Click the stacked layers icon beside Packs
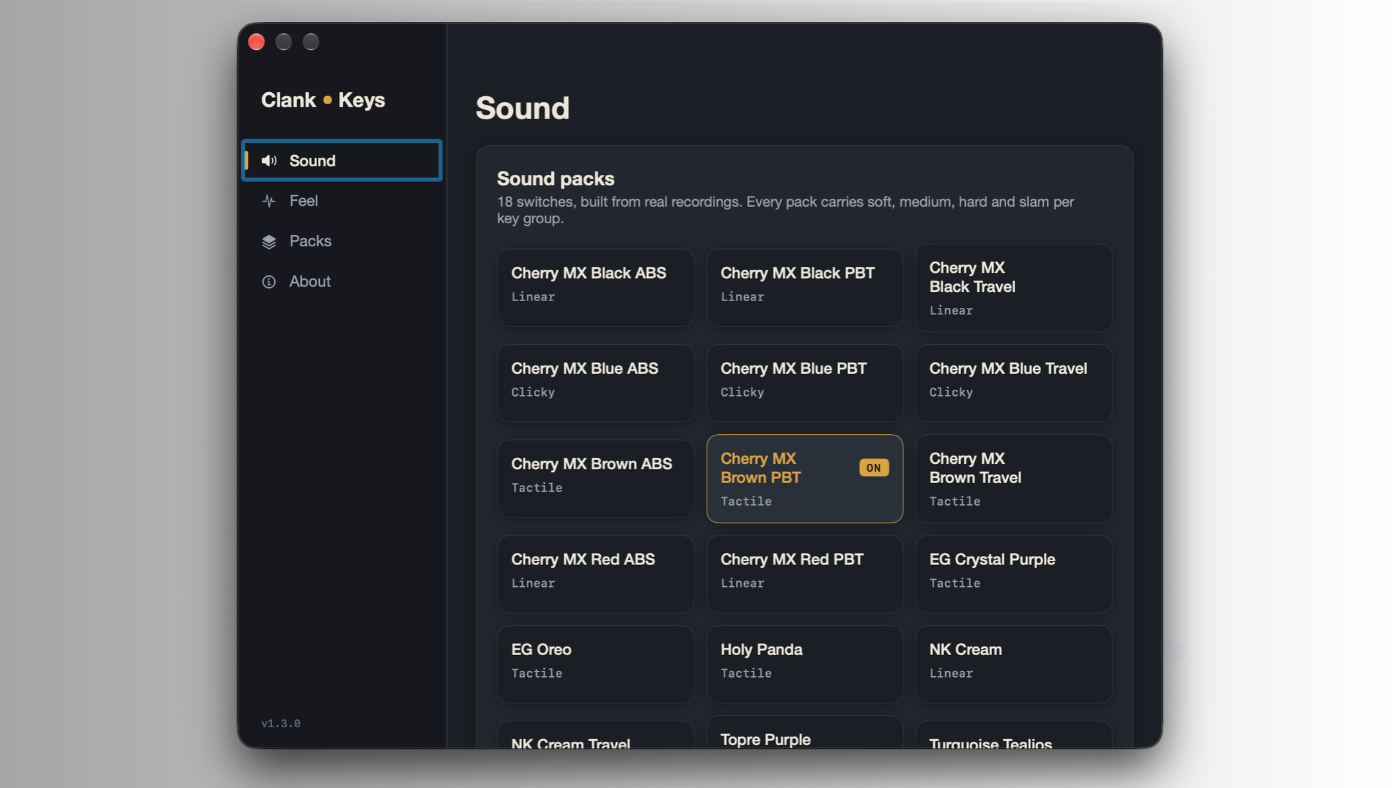The image size is (1400, 788). click(x=269, y=241)
